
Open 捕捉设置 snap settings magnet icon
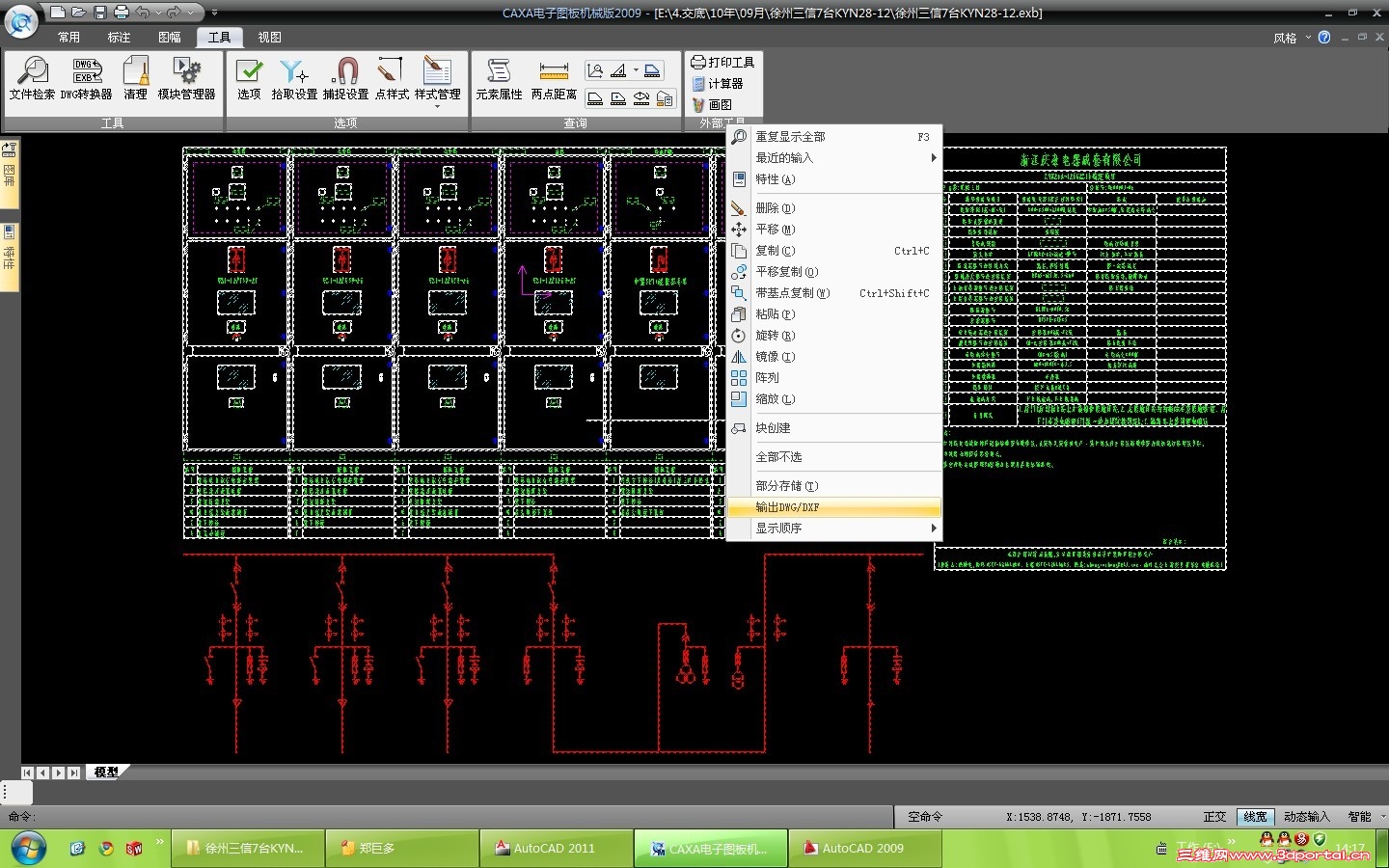click(345, 78)
